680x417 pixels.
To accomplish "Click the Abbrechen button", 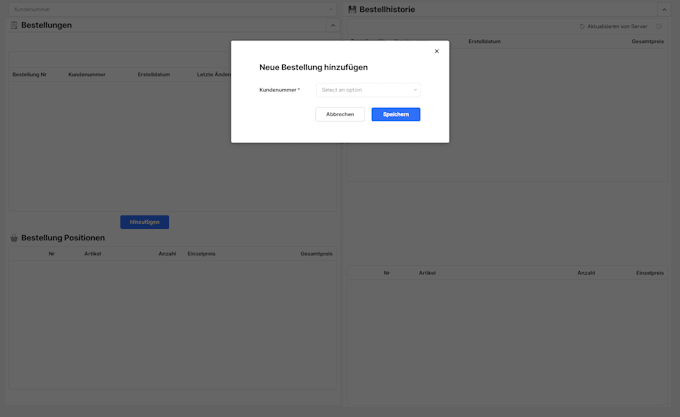I will pyautogui.click(x=340, y=114).
